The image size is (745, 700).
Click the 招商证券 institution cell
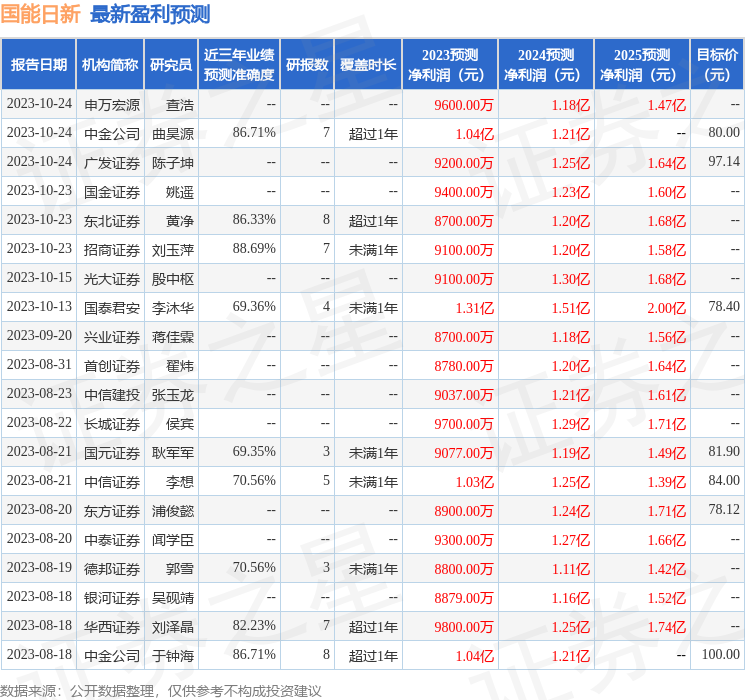click(112, 250)
